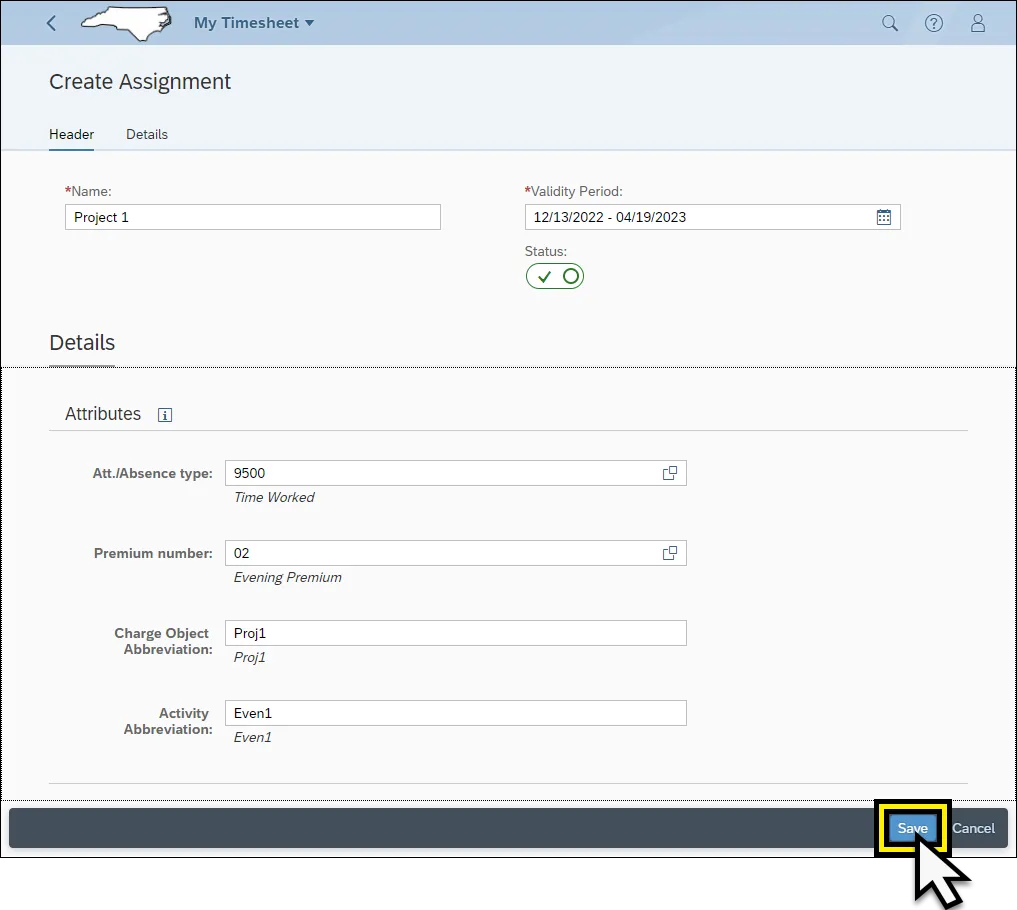The width and height of the screenshot is (1017, 910).
Task: Click the back arrow icon
Action: [x=52, y=23]
